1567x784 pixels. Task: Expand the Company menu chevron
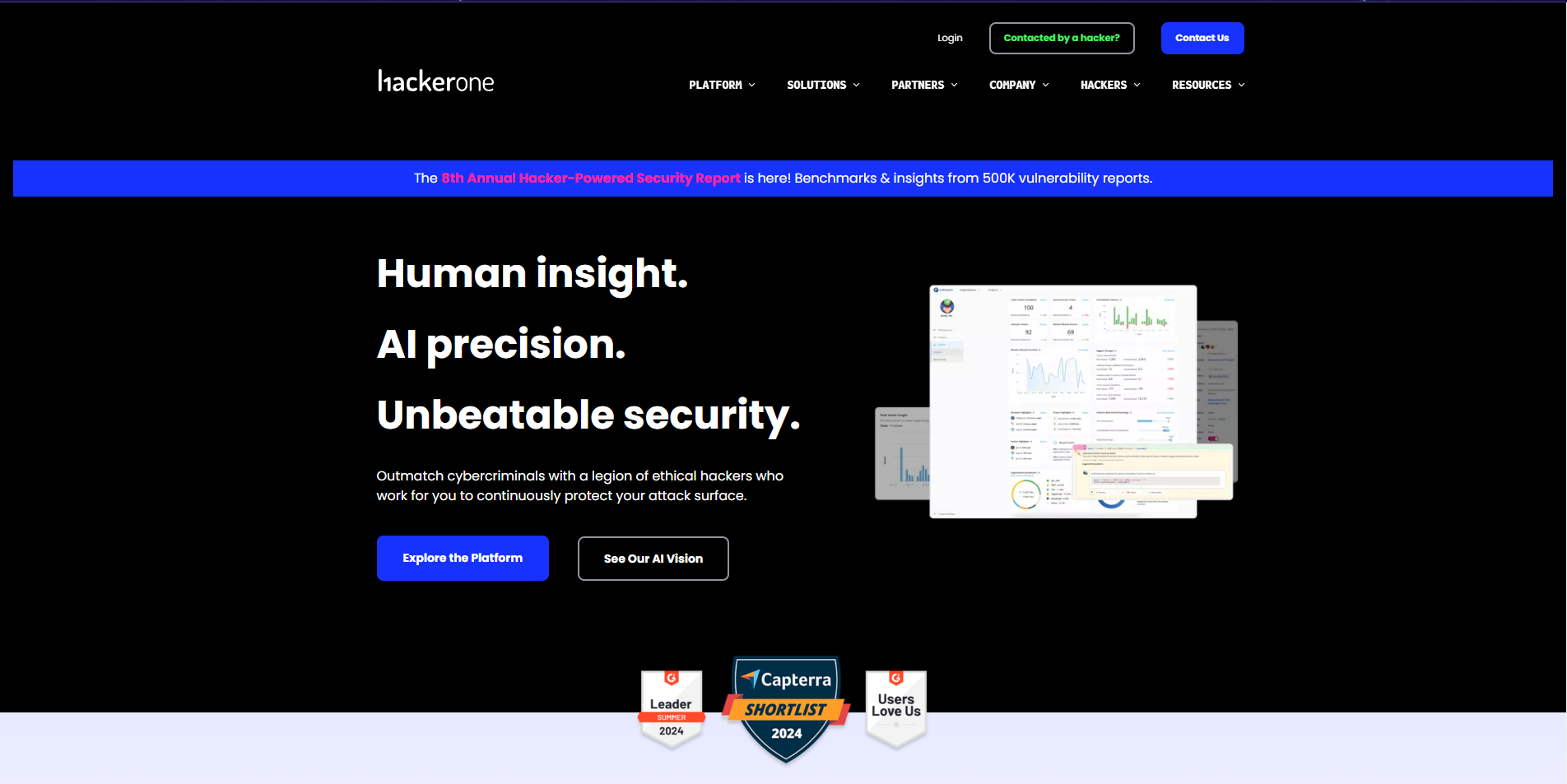[x=1045, y=85]
